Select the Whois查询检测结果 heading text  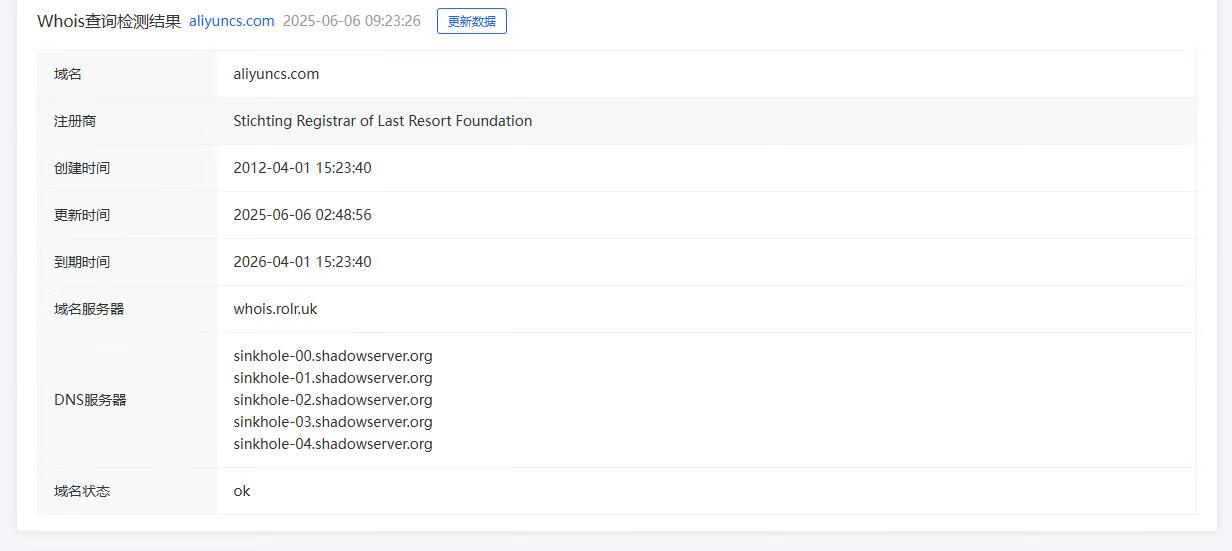109,21
